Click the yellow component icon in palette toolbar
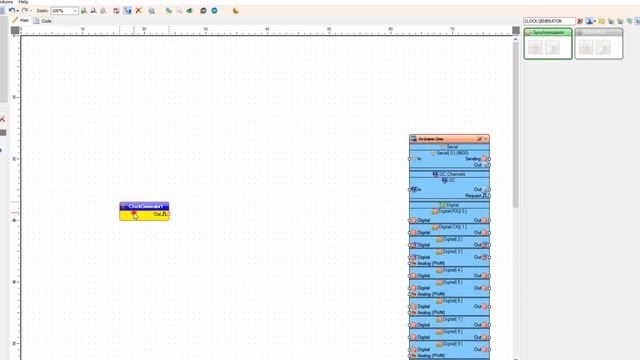 click(x=601, y=21)
